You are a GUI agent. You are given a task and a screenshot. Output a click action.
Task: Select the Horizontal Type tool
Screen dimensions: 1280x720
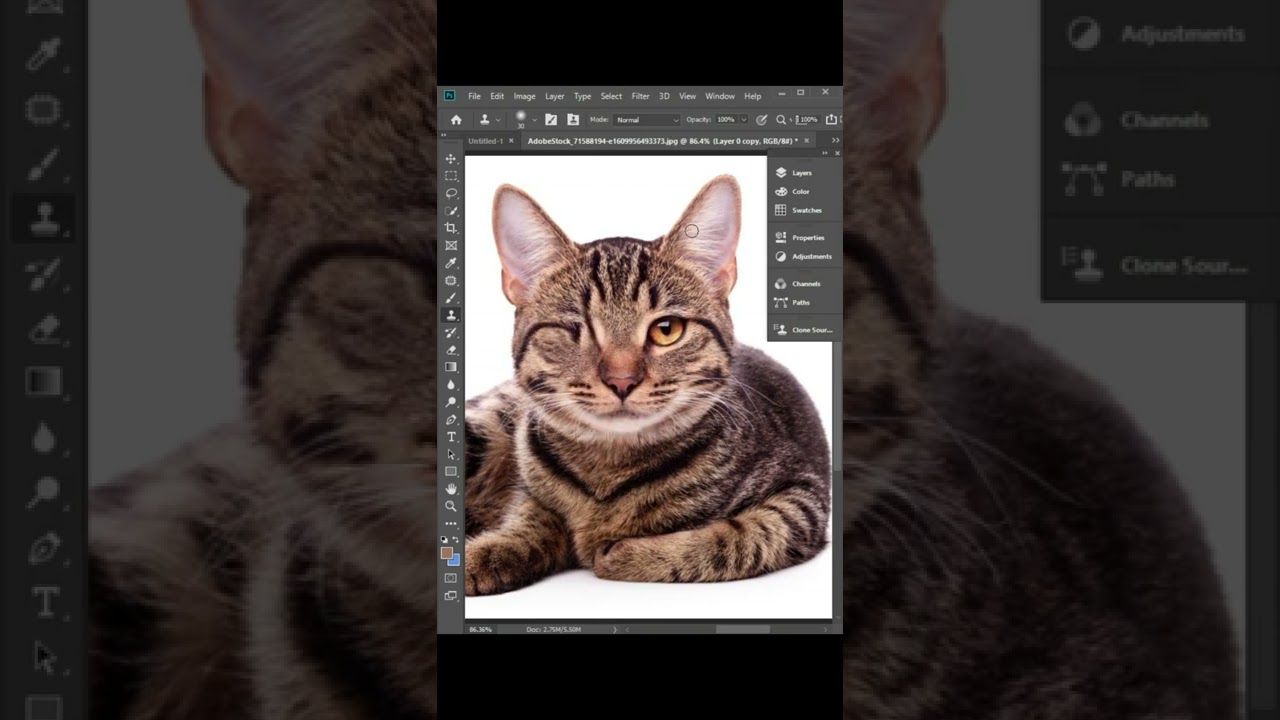[x=451, y=437]
